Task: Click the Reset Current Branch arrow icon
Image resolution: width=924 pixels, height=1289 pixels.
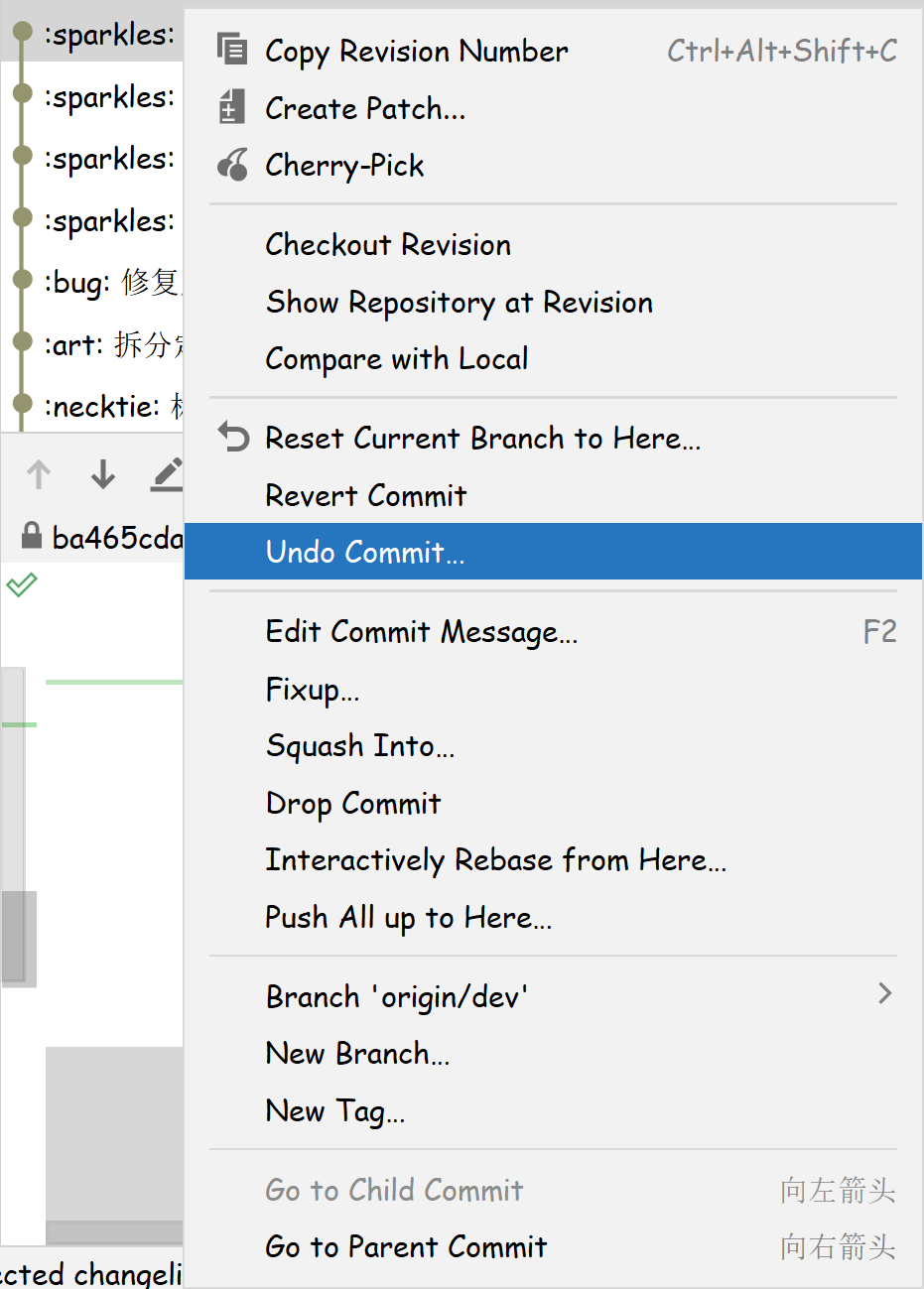Action: (x=233, y=437)
